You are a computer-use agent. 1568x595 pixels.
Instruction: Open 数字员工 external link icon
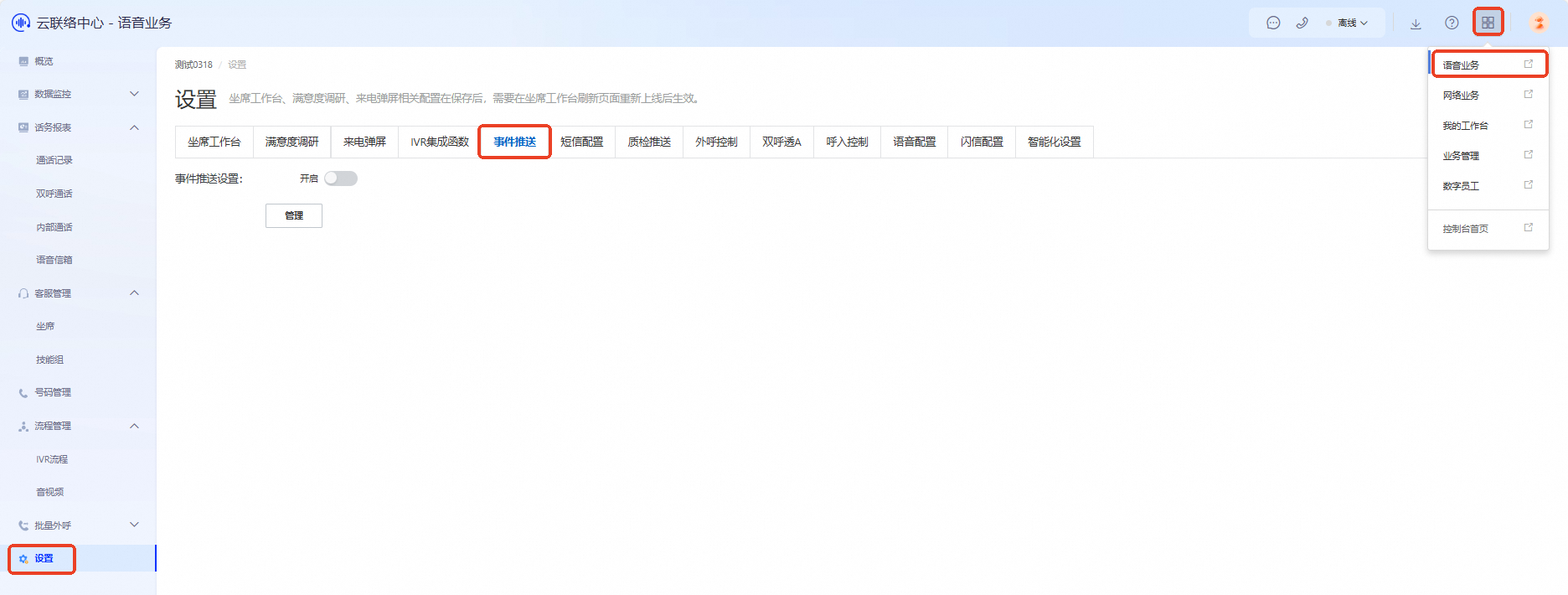pyautogui.click(x=1529, y=185)
